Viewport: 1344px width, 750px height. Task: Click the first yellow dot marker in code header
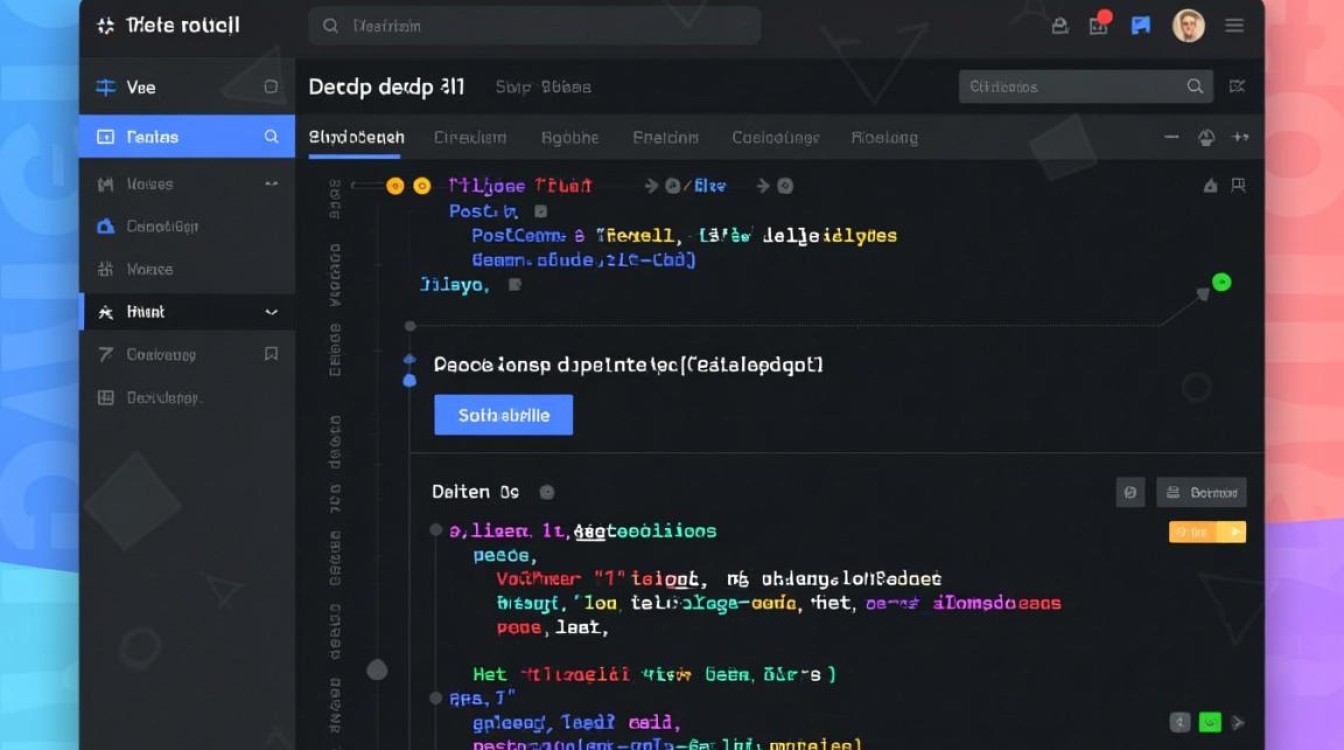395,186
